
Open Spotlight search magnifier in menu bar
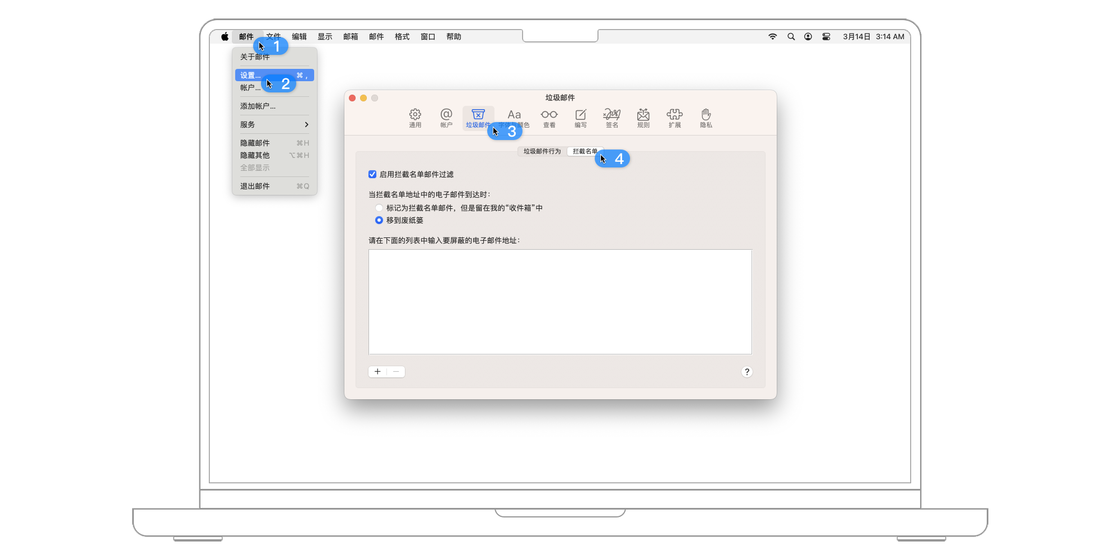click(x=791, y=36)
